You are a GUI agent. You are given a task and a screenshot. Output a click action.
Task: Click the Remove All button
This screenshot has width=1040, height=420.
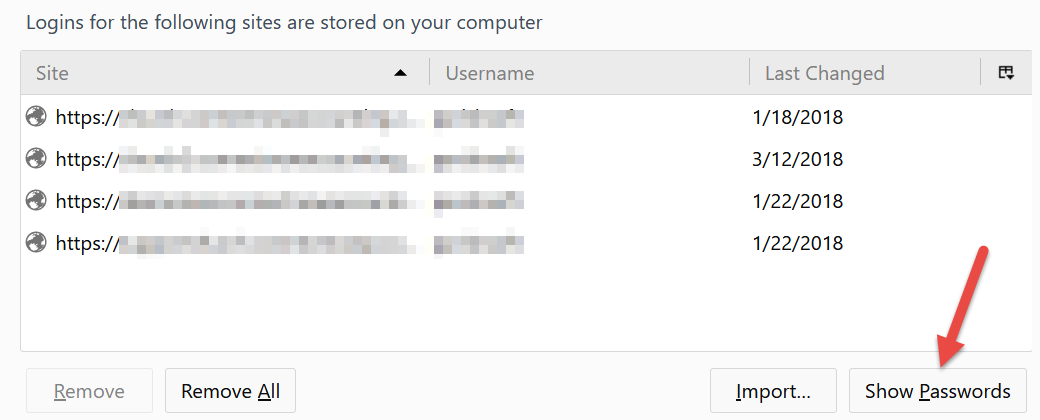click(230, 391)
